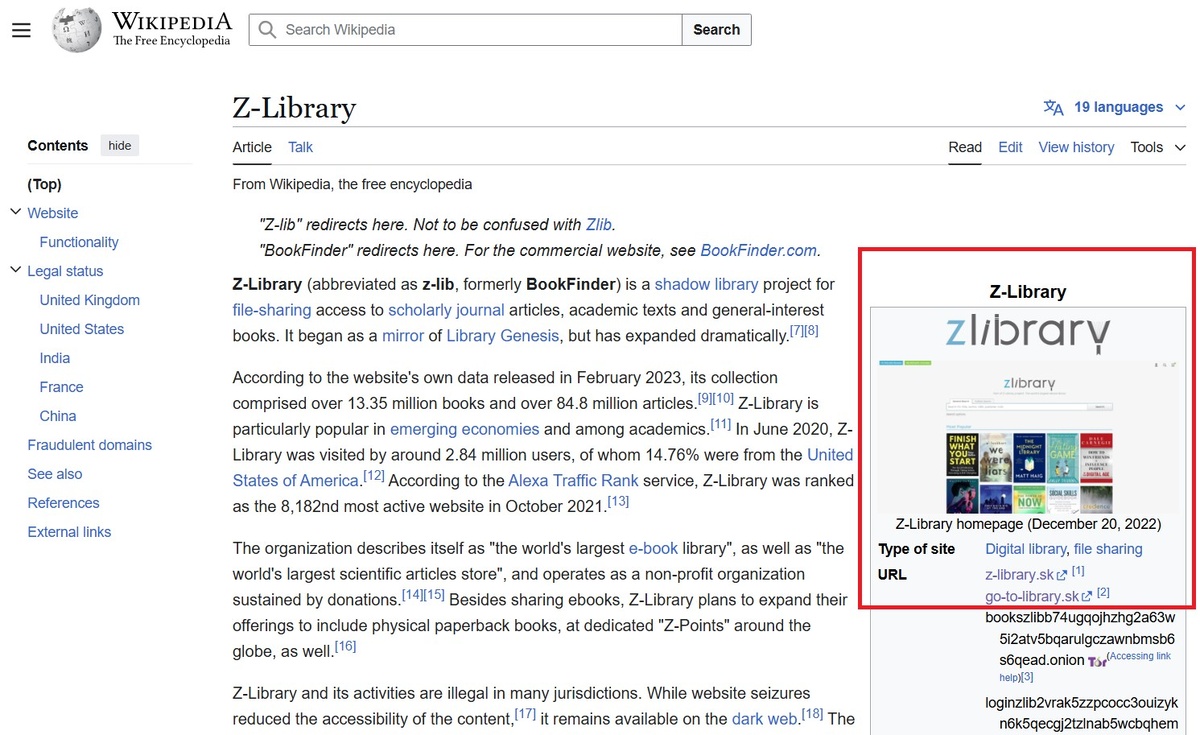The width and height of the screenshot is (1200, 735).
Task: Collapse the Website section in contents
Action: tap(15, 212)
